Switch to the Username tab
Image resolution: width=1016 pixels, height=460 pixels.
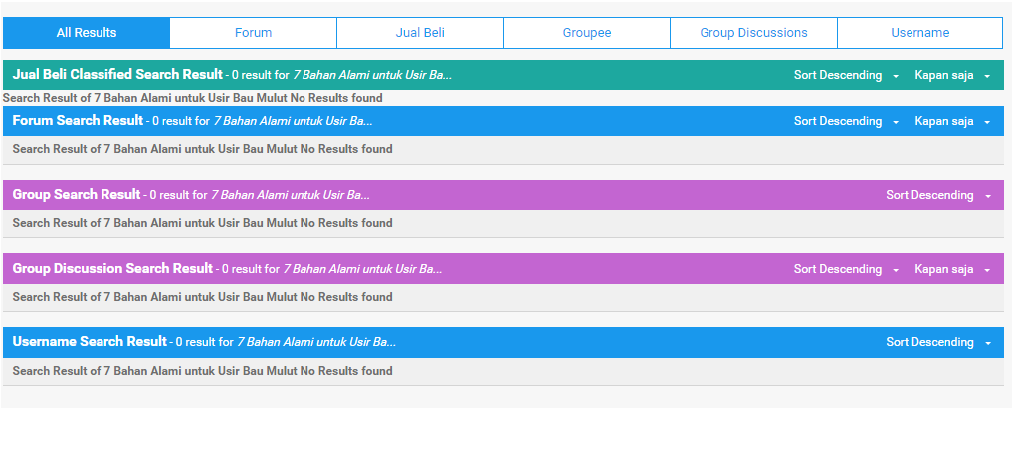(920, 33)
